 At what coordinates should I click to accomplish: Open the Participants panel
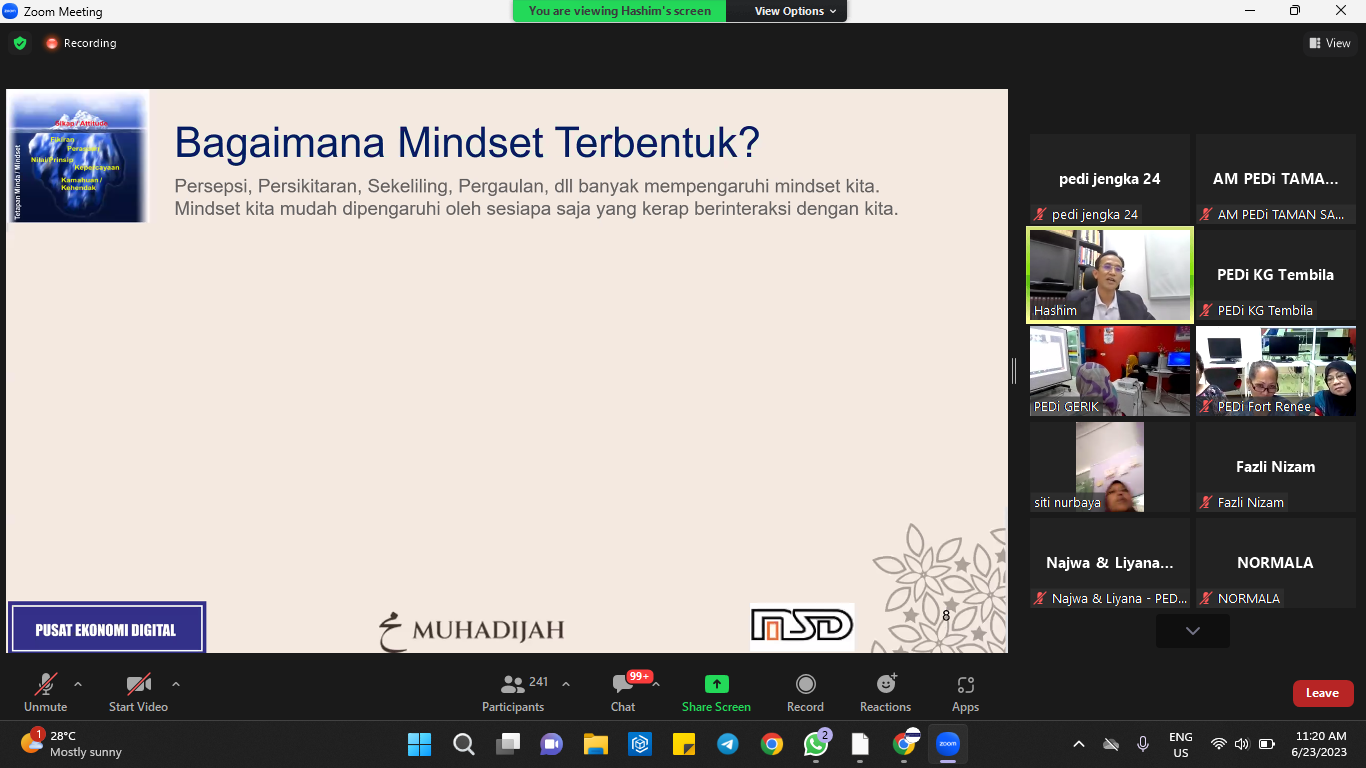(x=513, y=693)
